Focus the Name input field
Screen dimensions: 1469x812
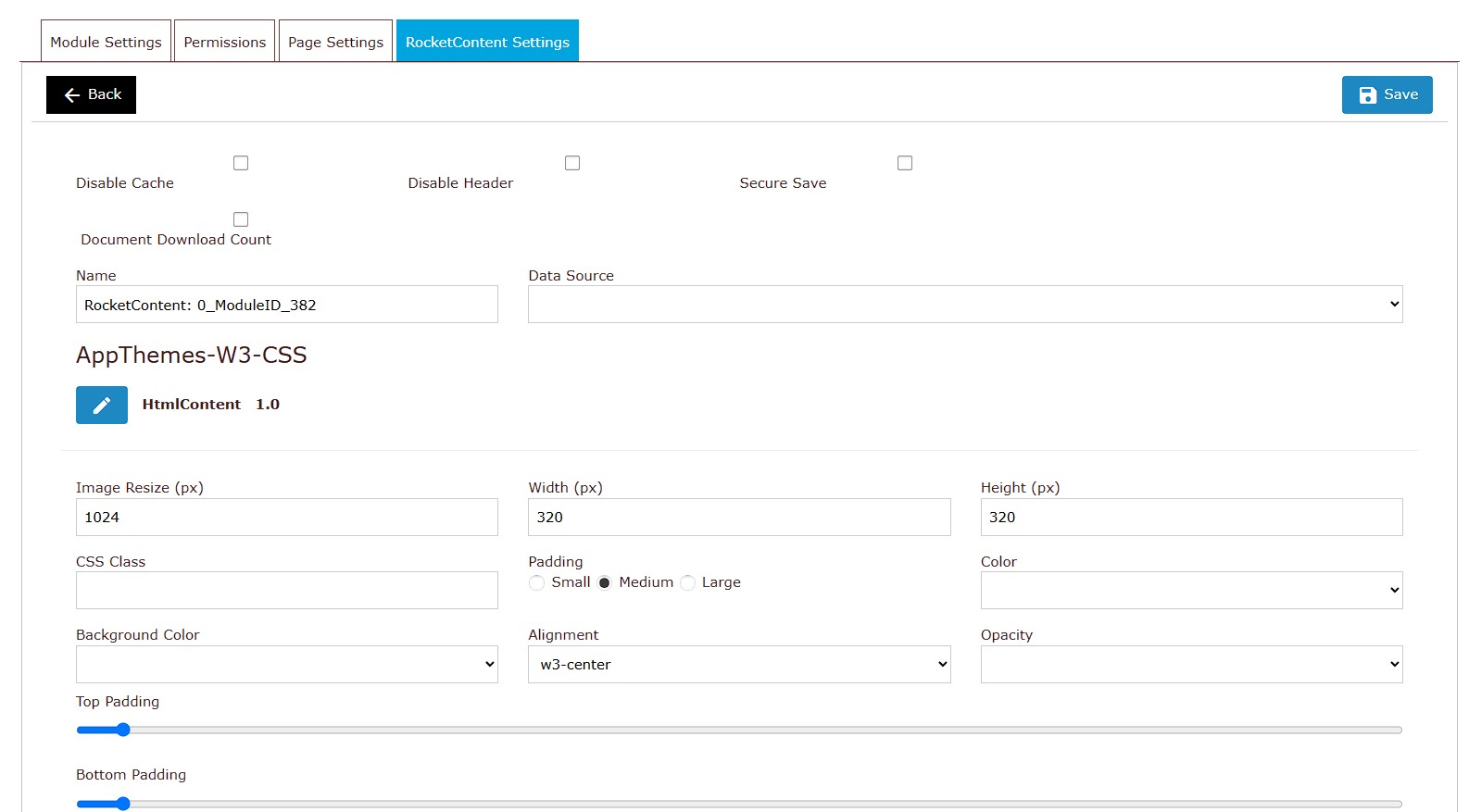click(x=287, y=305)
